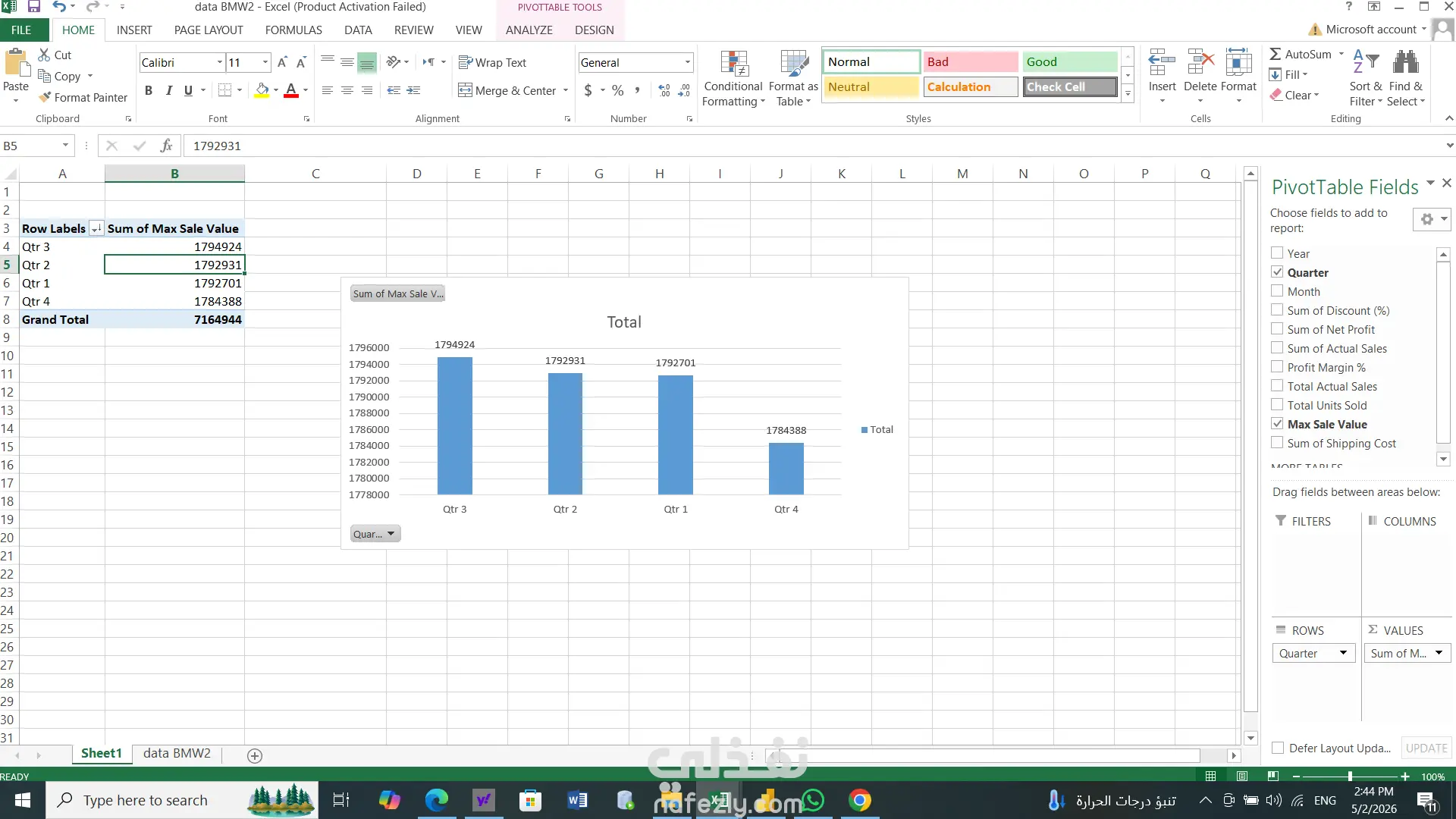Open the Name Box dropdown
The width and height of the screenshot is (1456, 819).
(x=65, y=146)
